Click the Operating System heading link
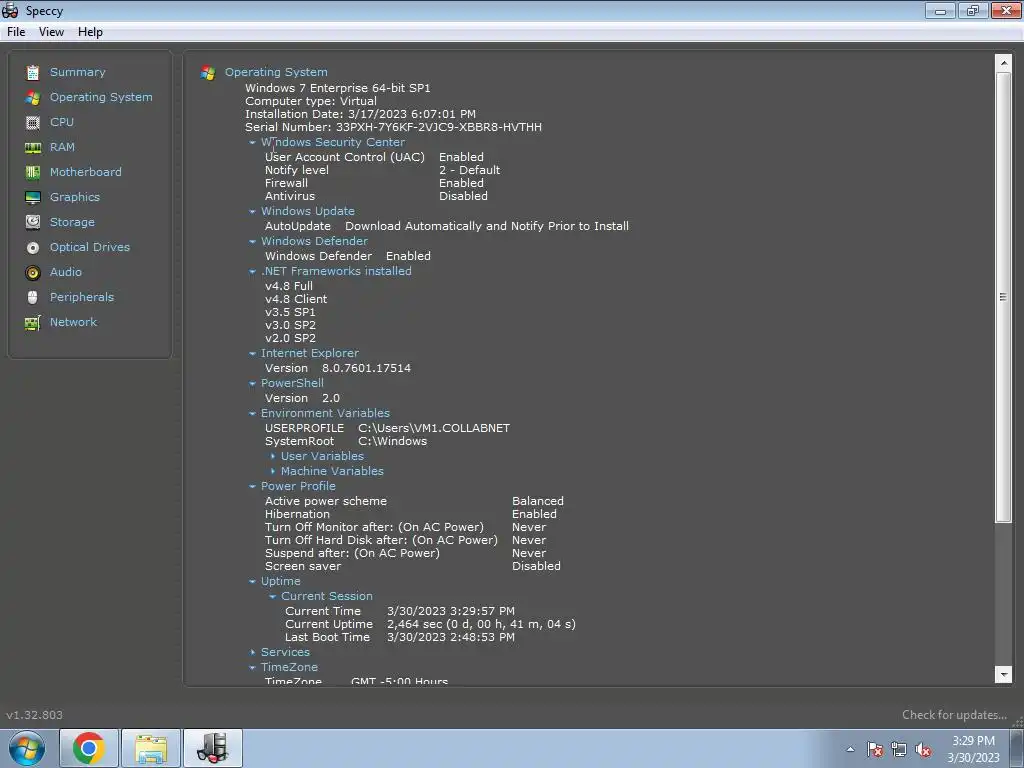The image size is (1024, 768). (x=276, y=72)
